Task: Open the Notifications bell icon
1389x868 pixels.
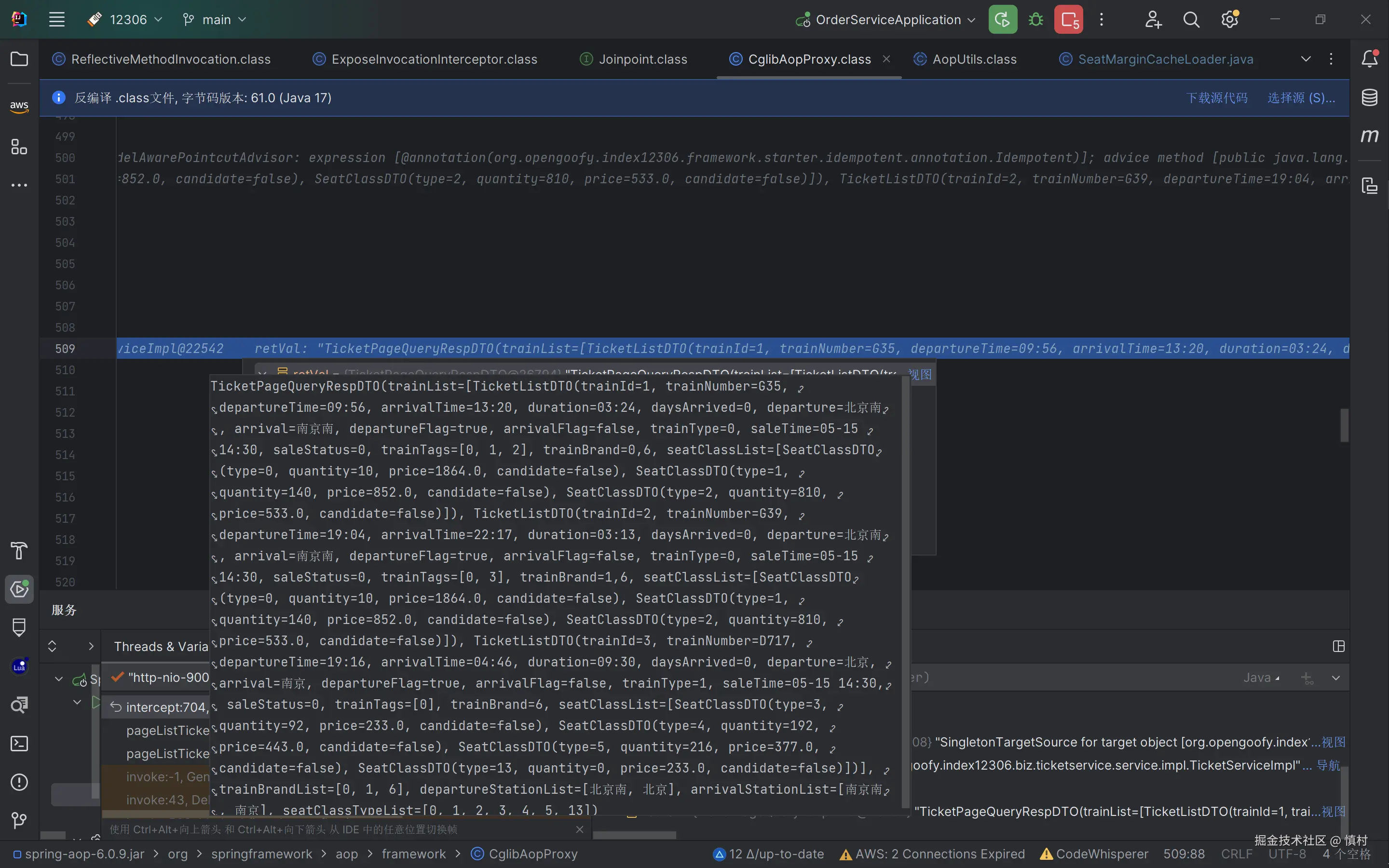Action: pyautogui.click(x=1370, y=58)
